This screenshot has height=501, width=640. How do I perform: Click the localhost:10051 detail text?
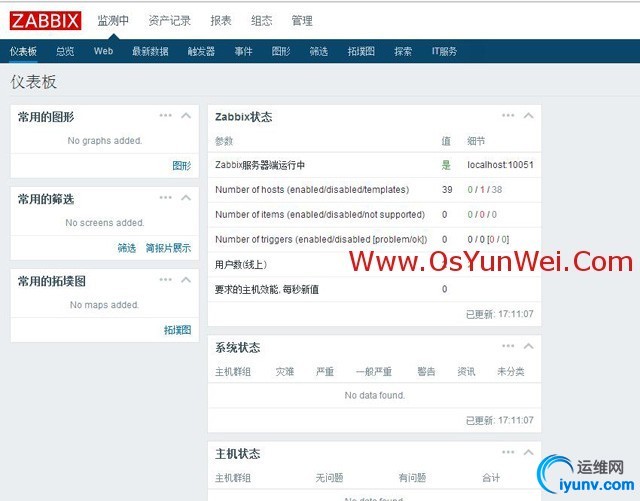click(500, 165)
